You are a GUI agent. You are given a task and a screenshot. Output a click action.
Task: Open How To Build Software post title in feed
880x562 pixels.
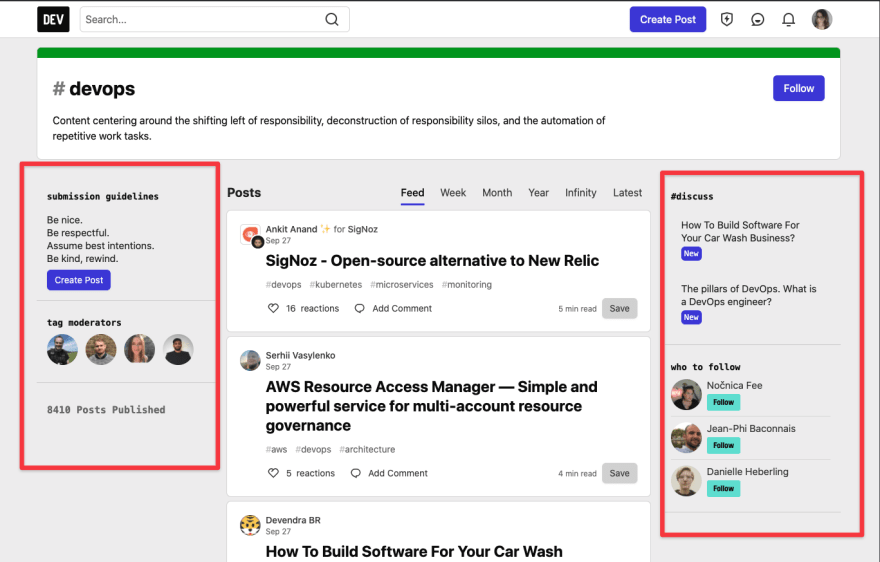tap(414, 551)
